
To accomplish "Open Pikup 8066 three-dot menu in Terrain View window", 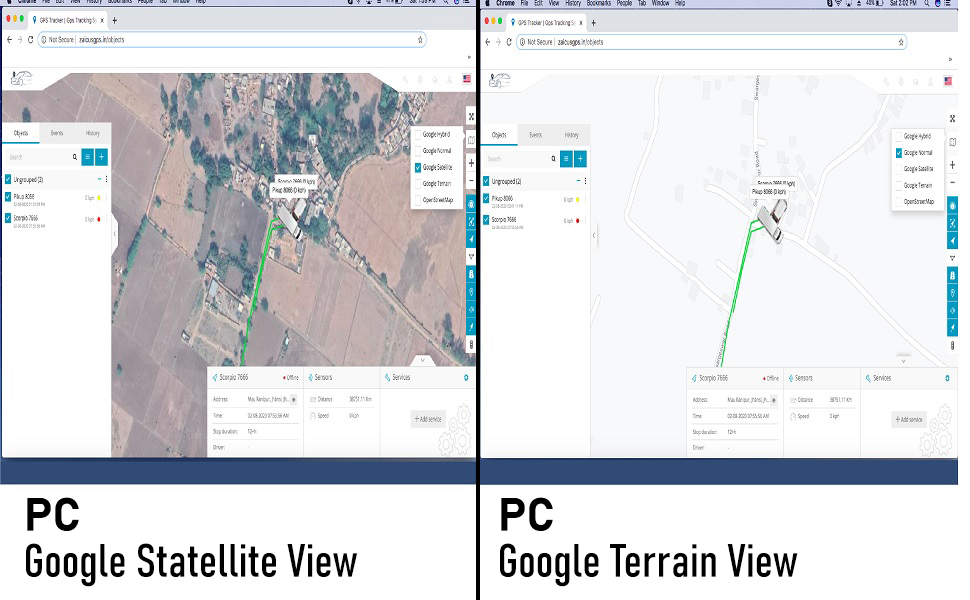I will (x=585, y=199).
